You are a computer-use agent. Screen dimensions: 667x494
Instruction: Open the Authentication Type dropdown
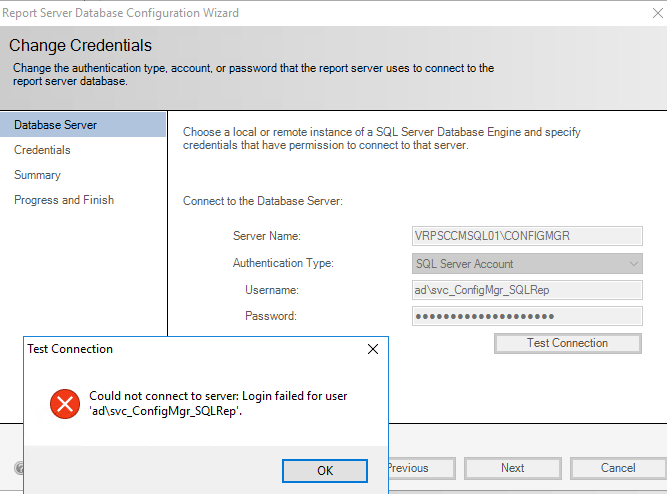pos(527,264)
